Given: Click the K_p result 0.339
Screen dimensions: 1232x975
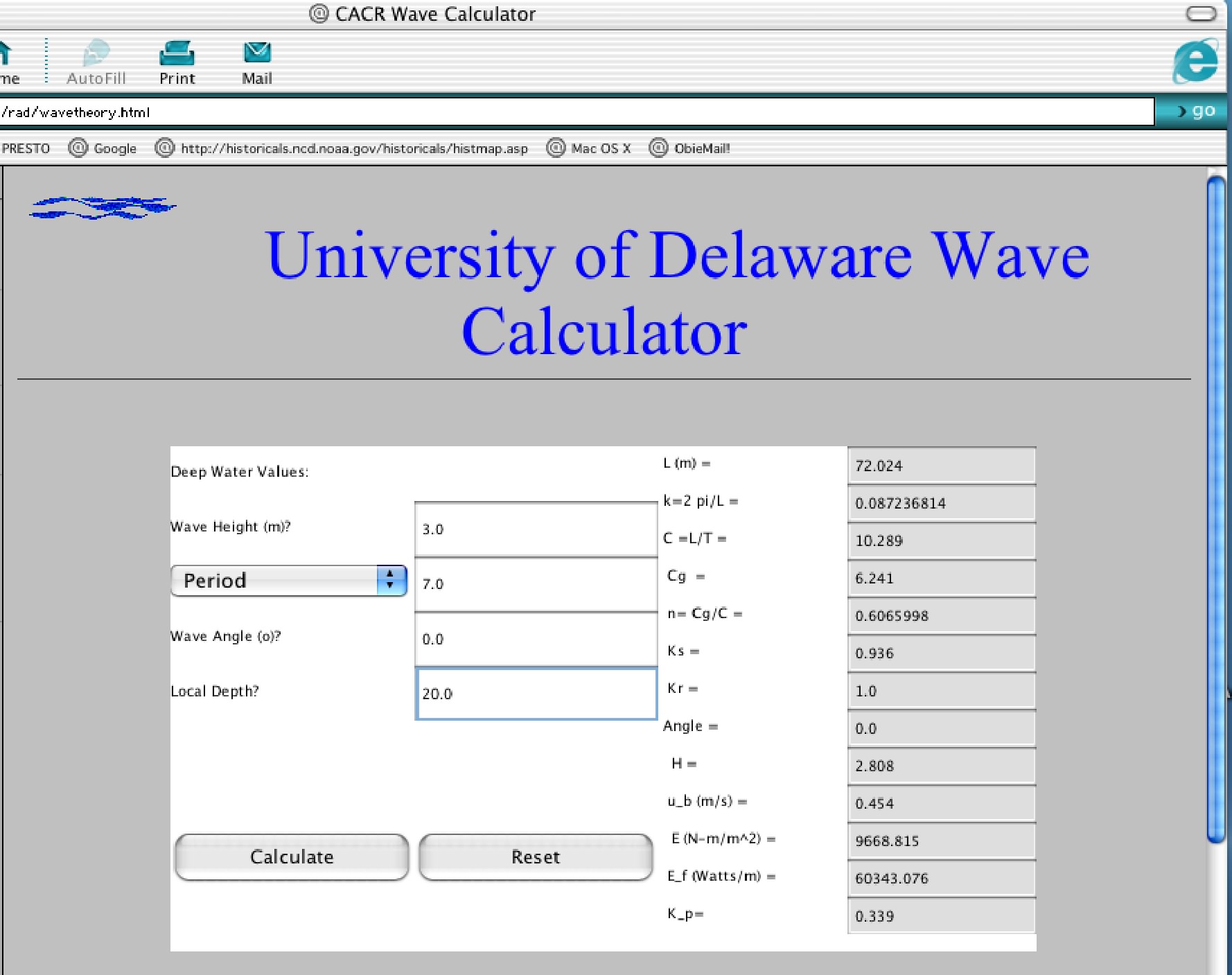Looking at the screenshot, I should pos(942,916).
